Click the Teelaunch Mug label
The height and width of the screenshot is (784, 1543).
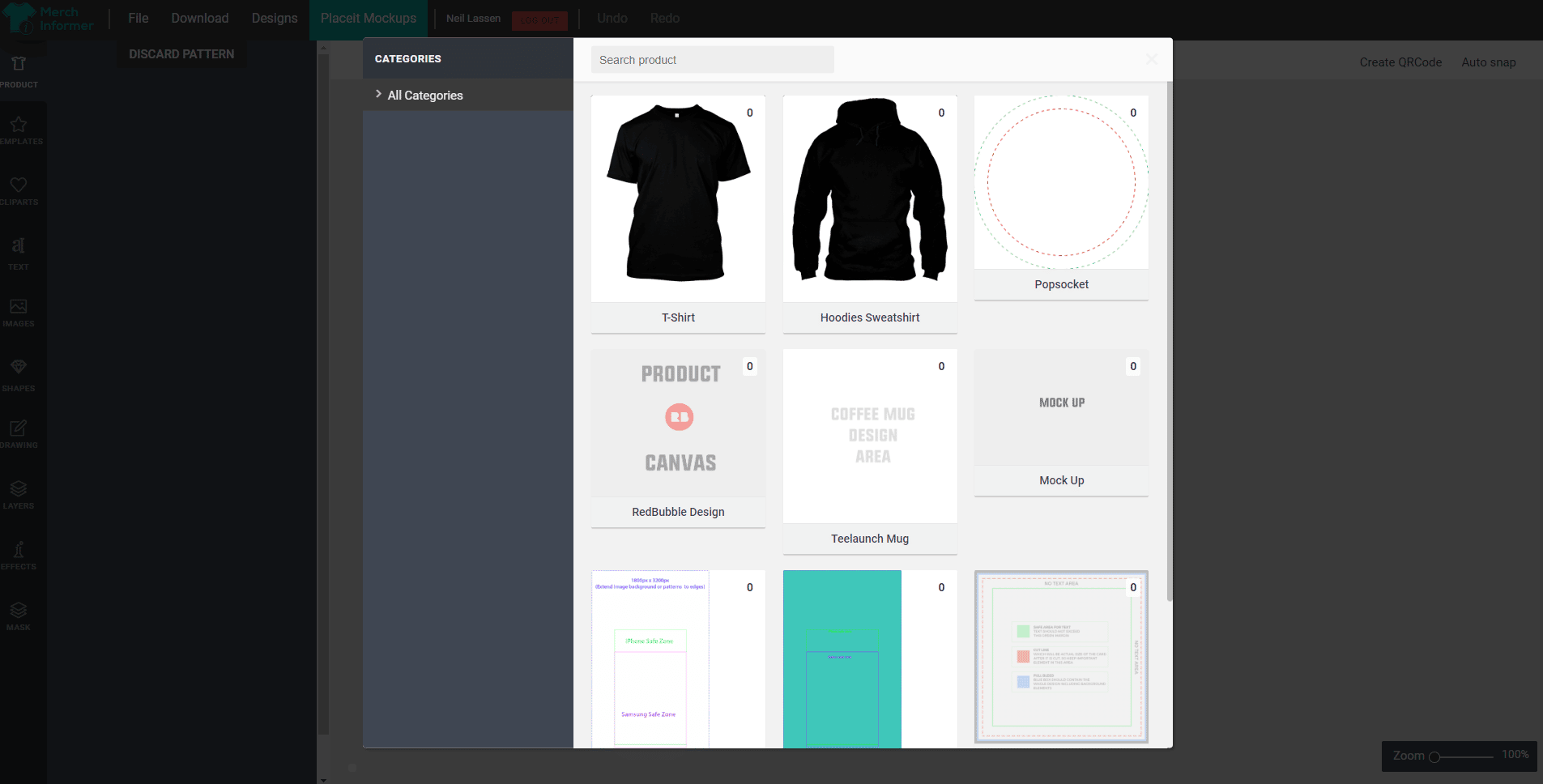[x=870, y=539]
